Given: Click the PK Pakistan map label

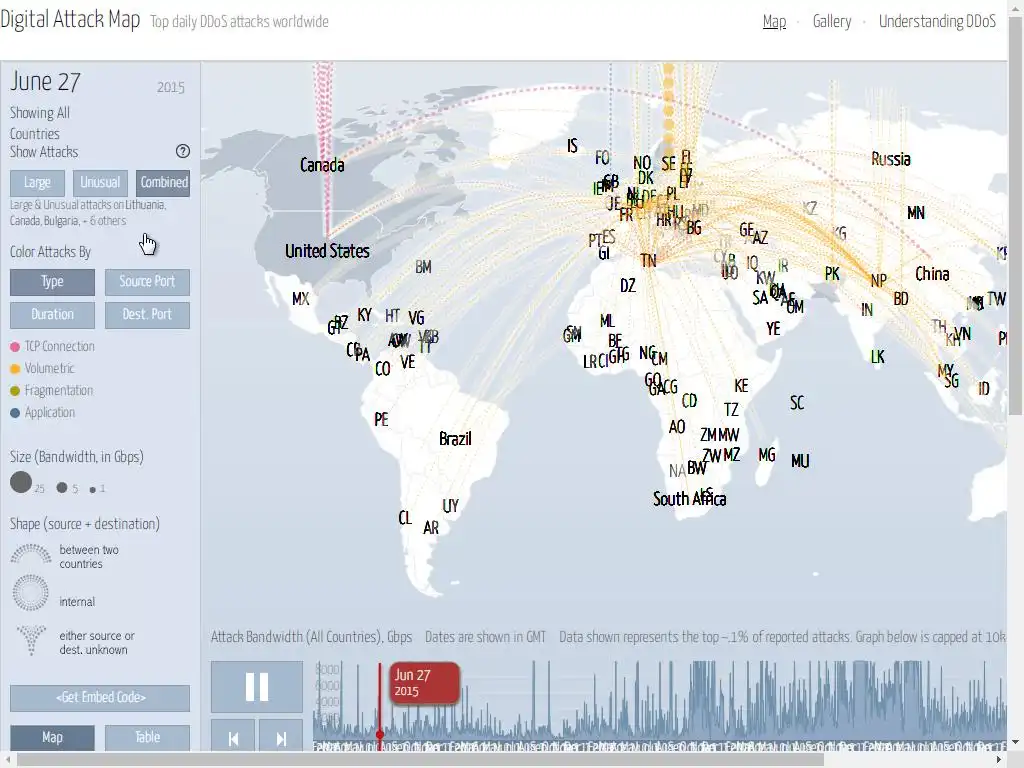Looking at the screenshot, I should point(832,274).
